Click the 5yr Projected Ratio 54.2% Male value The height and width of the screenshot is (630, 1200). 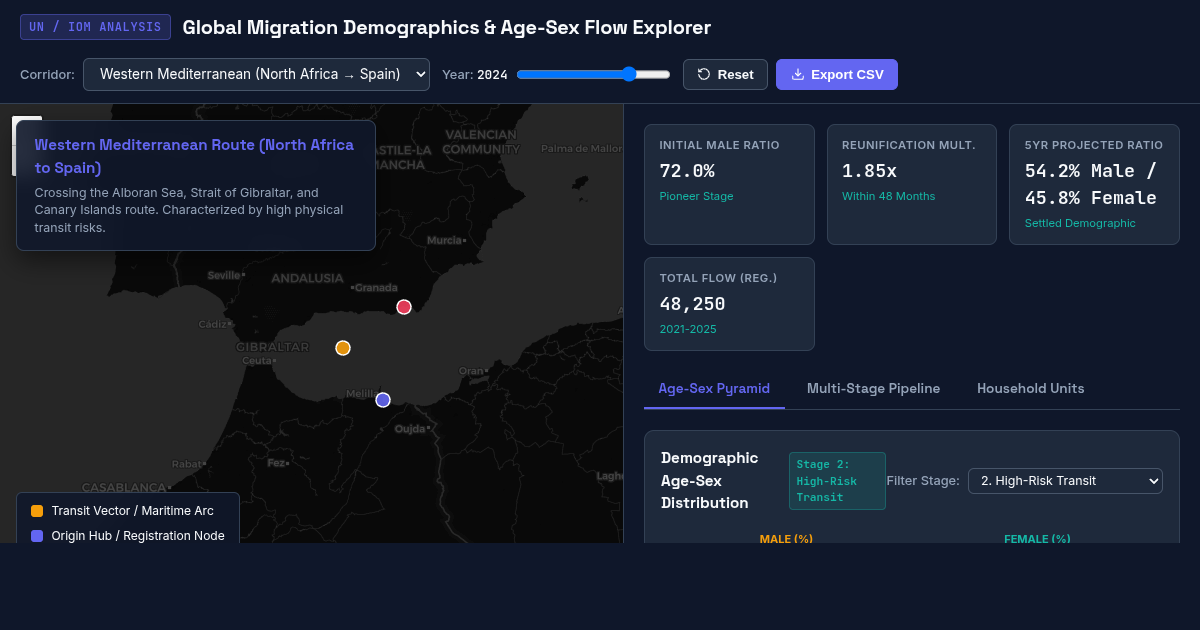[1090, 184]
